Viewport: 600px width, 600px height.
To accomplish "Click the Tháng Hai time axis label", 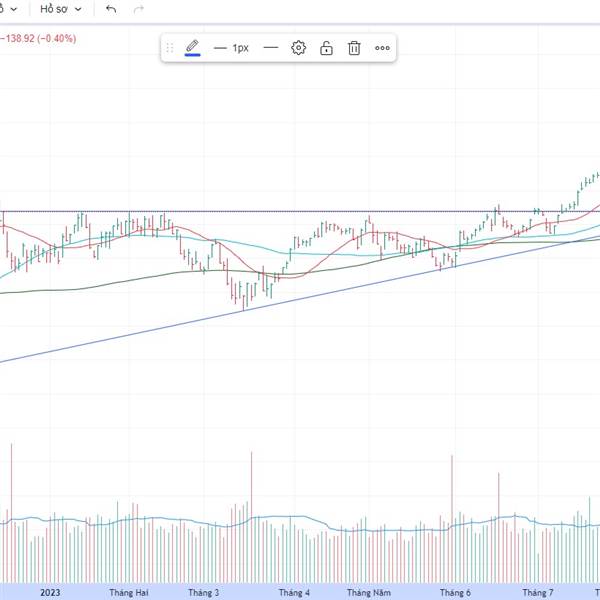I will 128,592.
